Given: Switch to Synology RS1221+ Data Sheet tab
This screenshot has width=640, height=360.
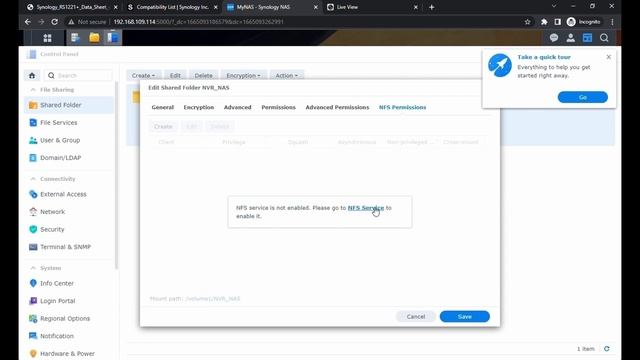Looking at the screenshot, I should (x=72, y=7).
